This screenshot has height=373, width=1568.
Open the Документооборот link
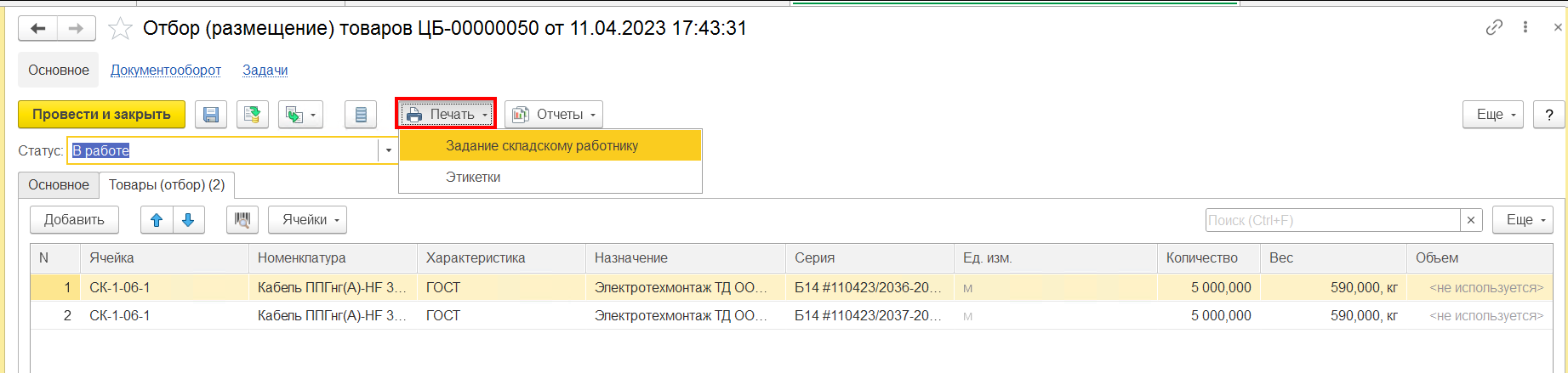coord(166,71)
